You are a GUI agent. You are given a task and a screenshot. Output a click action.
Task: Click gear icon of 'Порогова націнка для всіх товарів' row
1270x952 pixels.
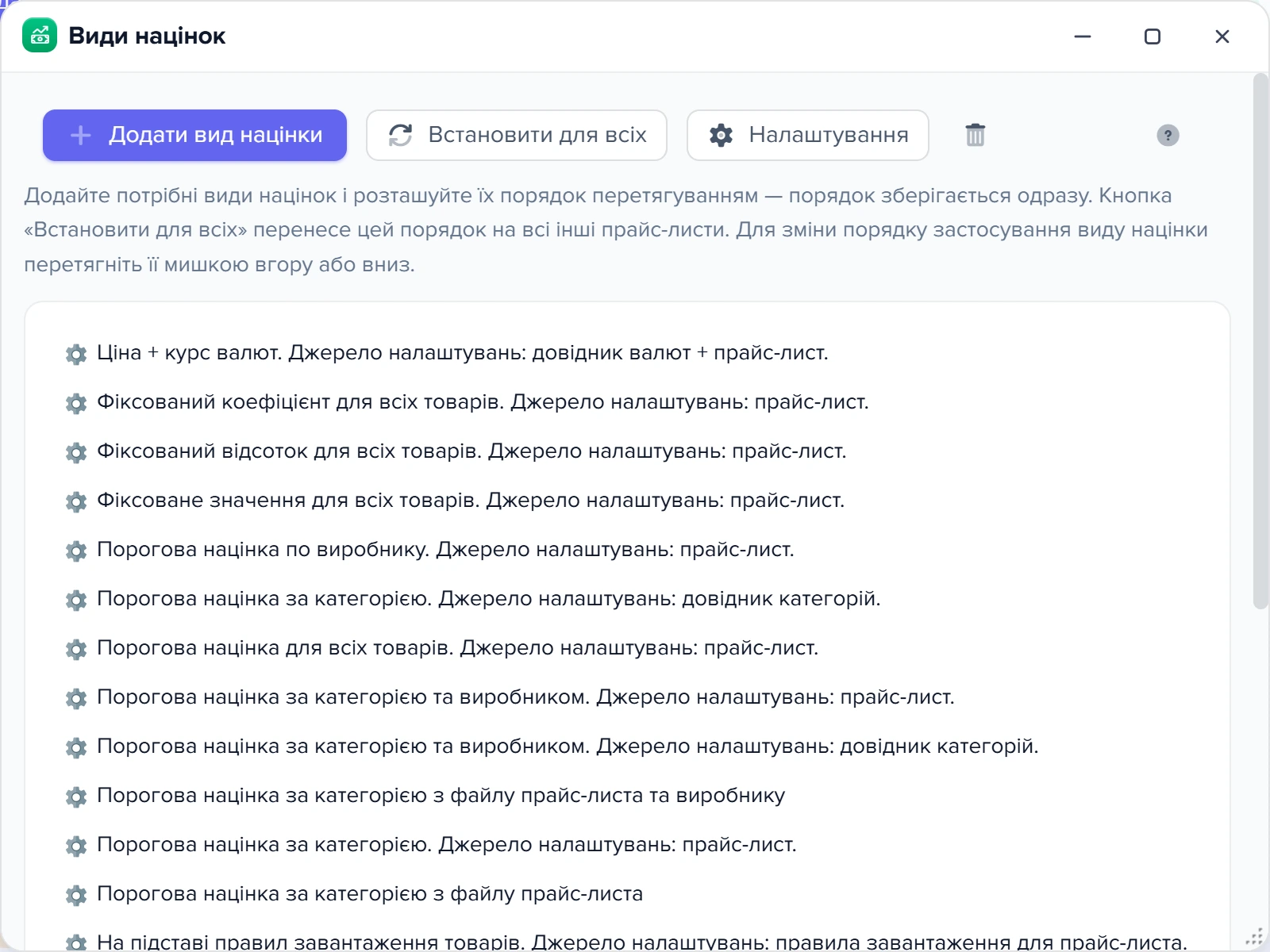click(x=76, y=649)
